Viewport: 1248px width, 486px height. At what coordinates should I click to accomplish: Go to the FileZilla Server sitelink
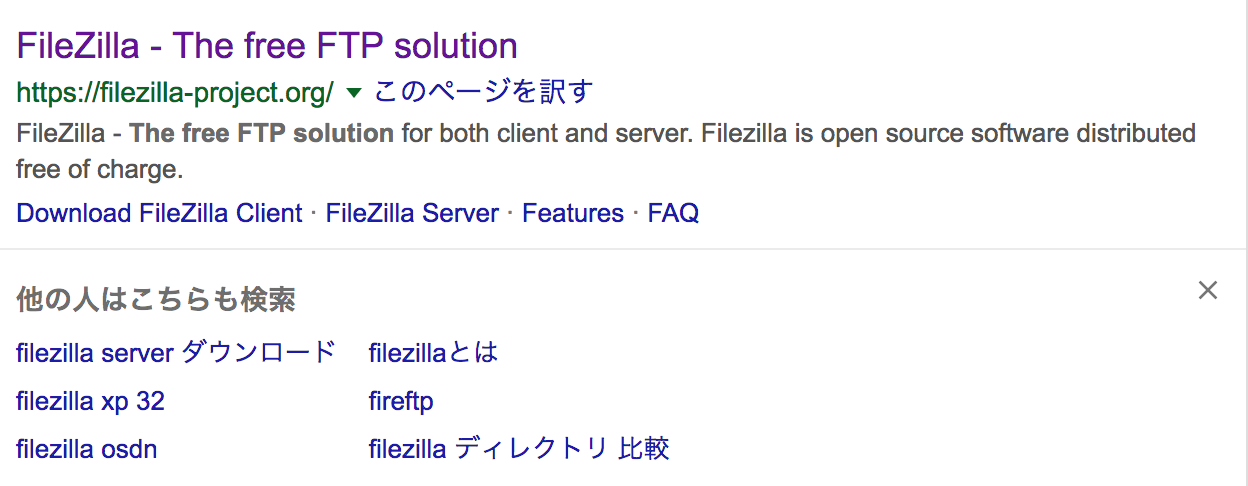tap(412, 213)
